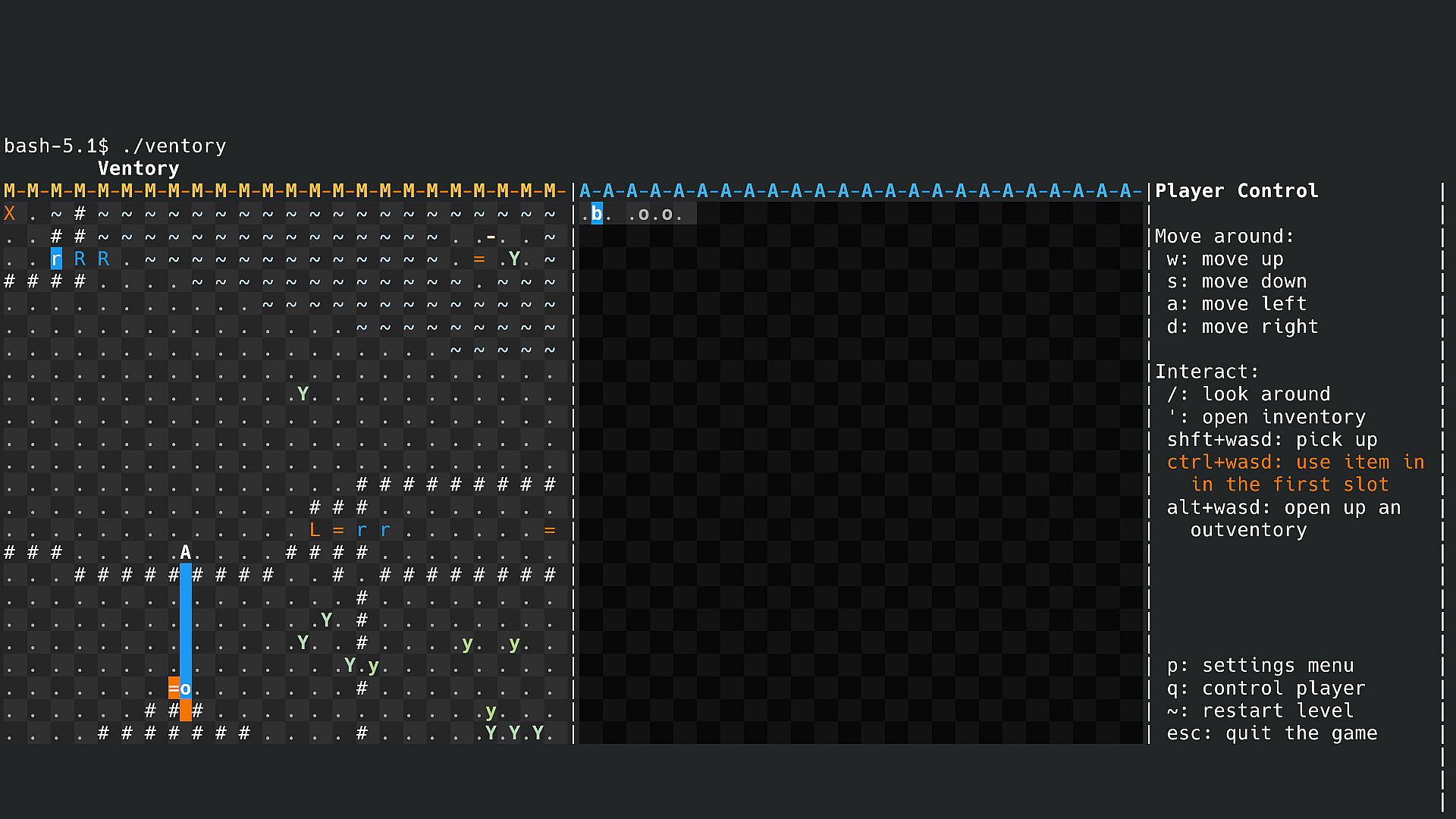1456x819 pixels.
Task: Click the orange 'ctrl+wasd: use item' line
Action: pos(1295,463)
